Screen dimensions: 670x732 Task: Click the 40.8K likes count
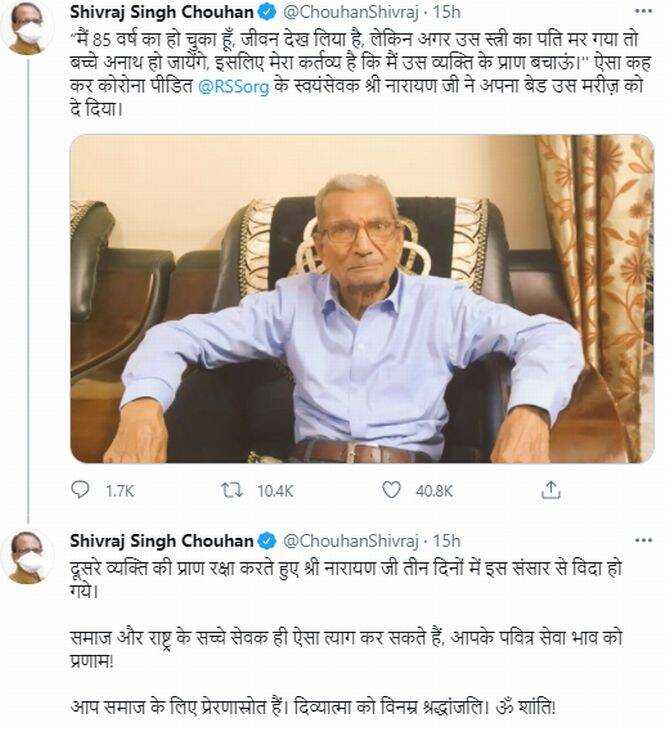point(433,491)
